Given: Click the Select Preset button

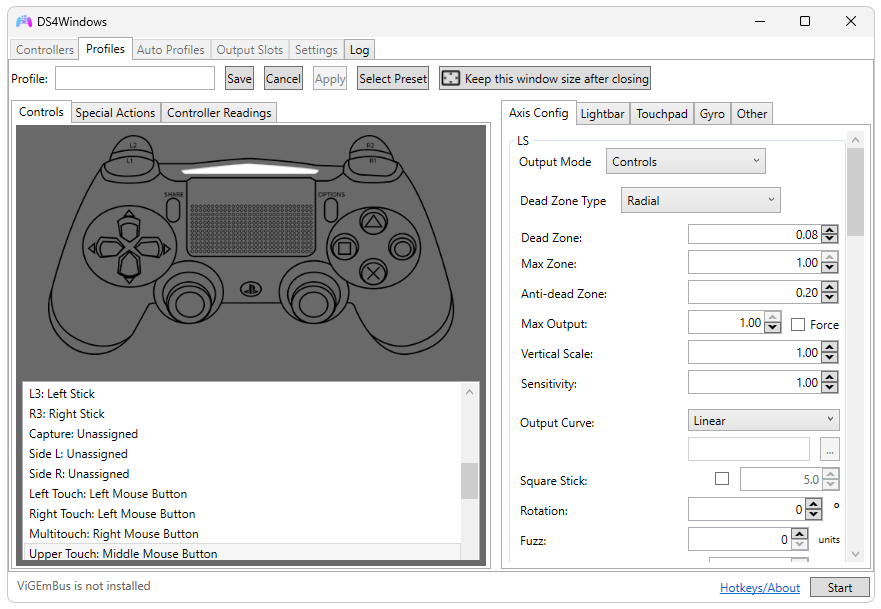Looking at the screenshot, I should pos(393,78).
